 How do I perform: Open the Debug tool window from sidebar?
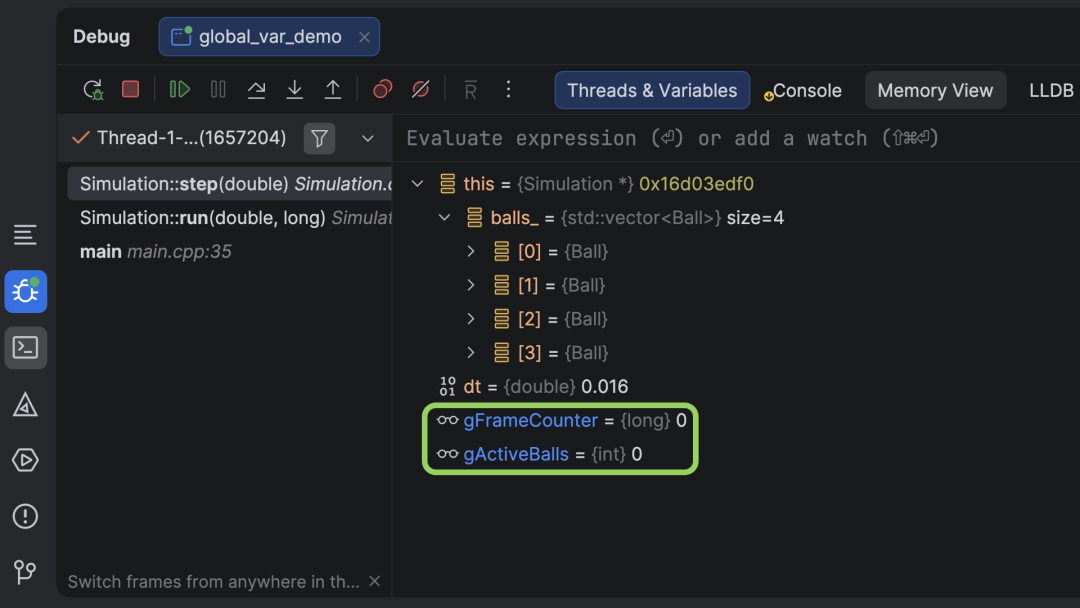point(25,291)
